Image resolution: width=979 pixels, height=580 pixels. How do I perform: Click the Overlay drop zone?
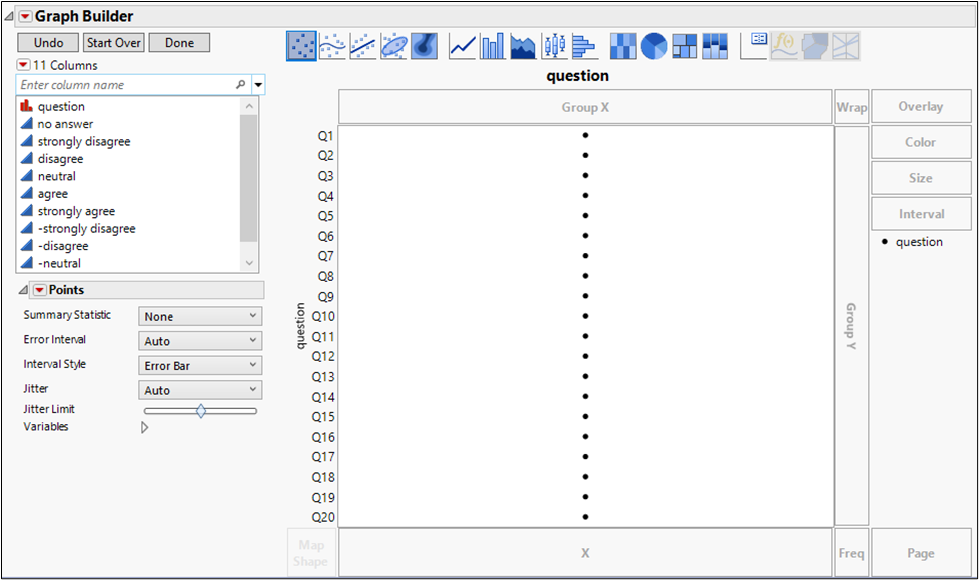pos(921,106)
